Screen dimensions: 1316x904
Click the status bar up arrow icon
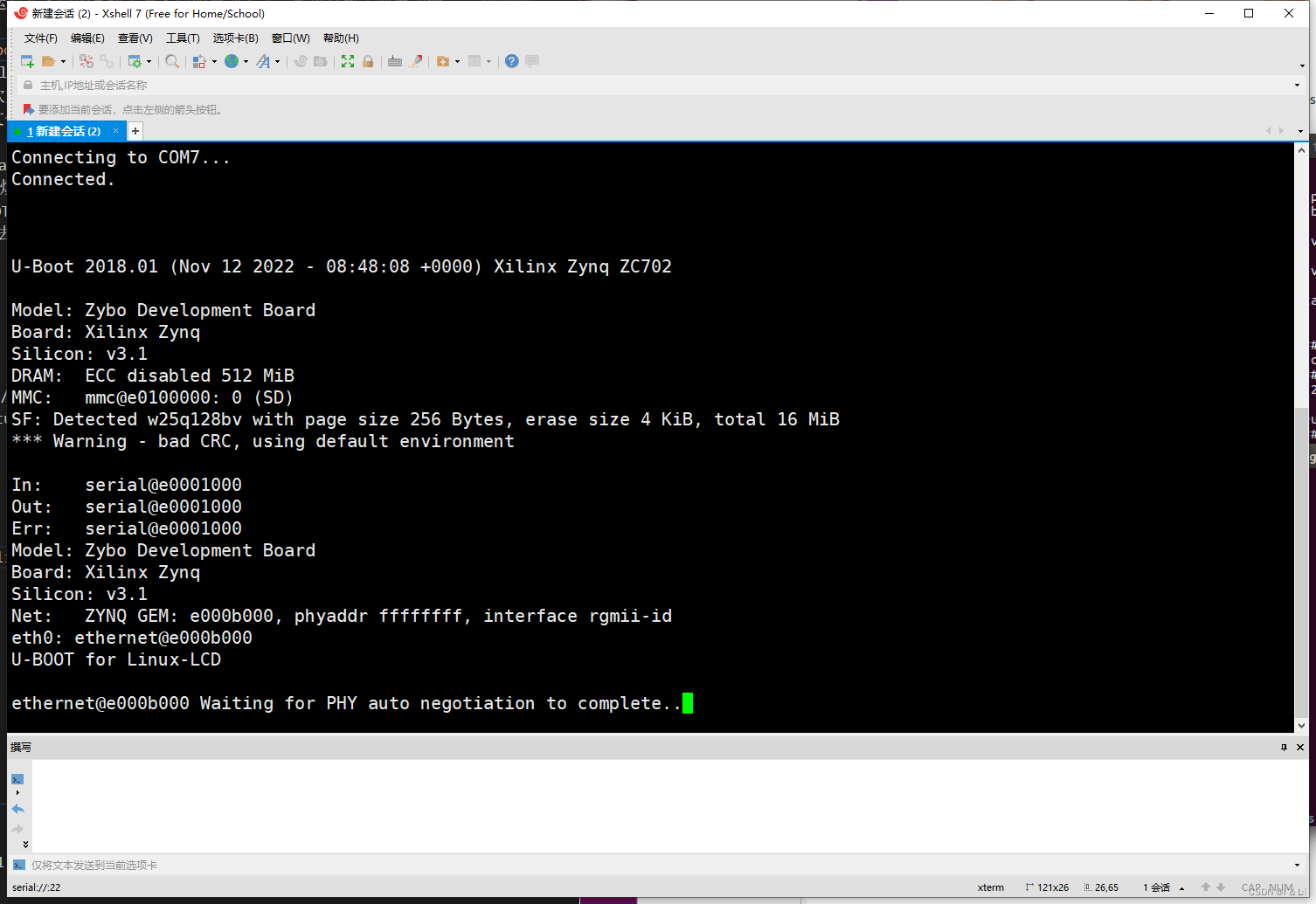pos(1206,887)
